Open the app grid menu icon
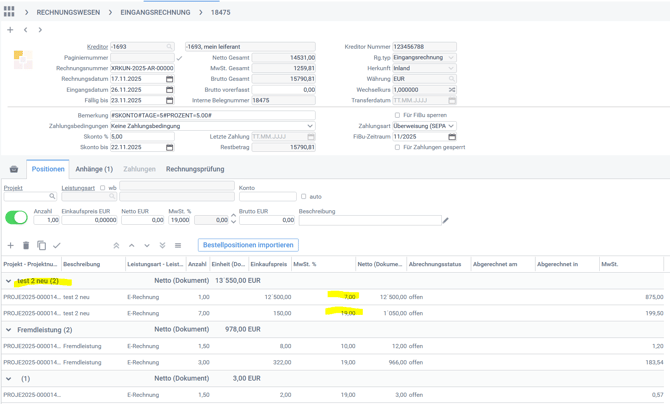Viewport: 670px width, 404px height. tap(9, 12)
